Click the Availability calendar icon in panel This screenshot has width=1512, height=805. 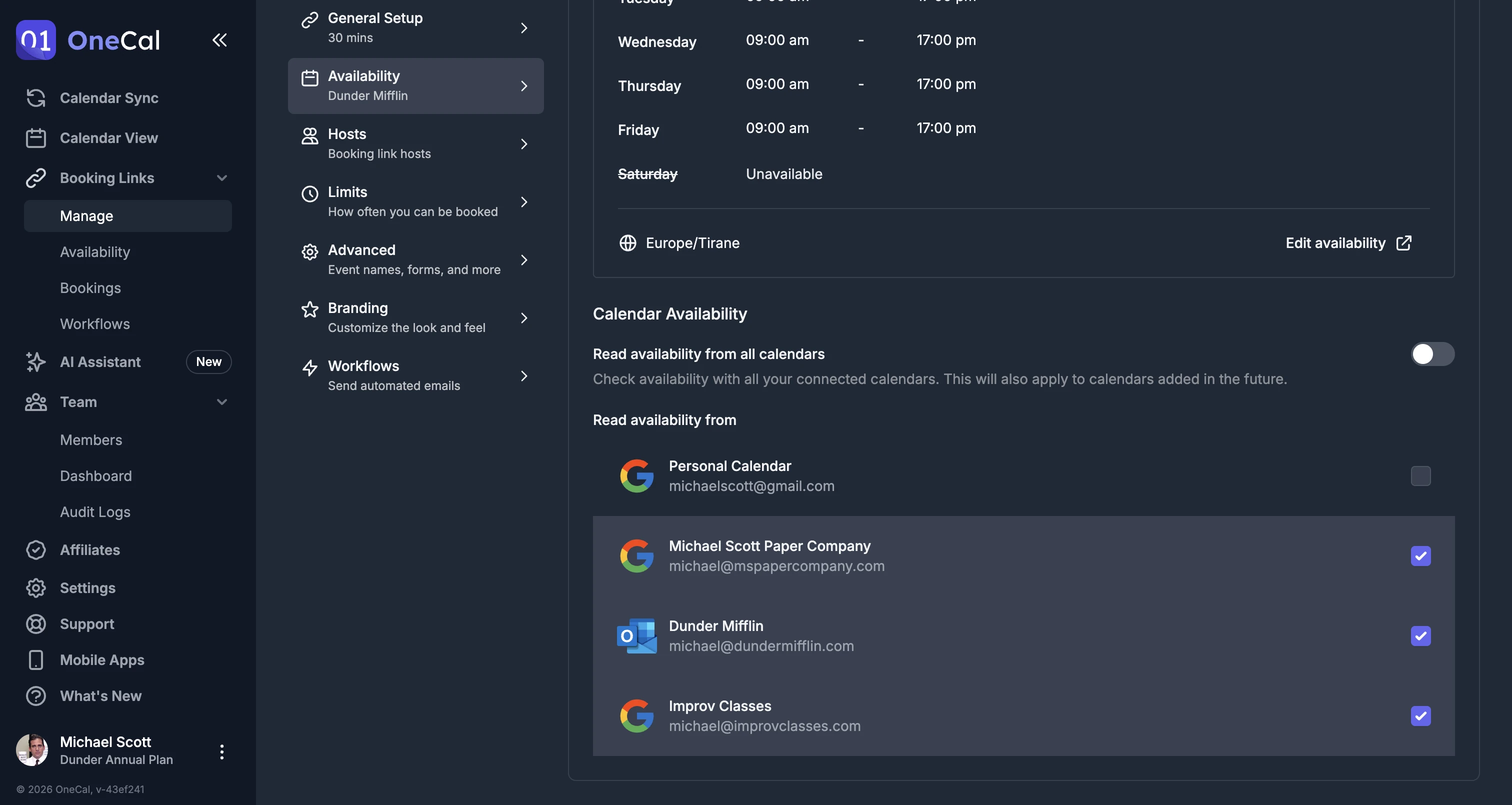[309, 78]
